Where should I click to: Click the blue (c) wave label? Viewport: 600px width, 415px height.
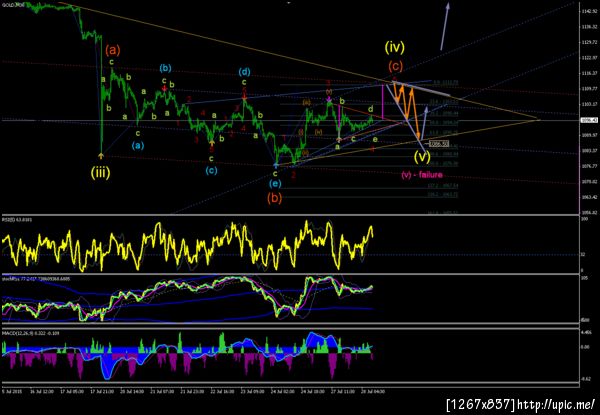211,170
